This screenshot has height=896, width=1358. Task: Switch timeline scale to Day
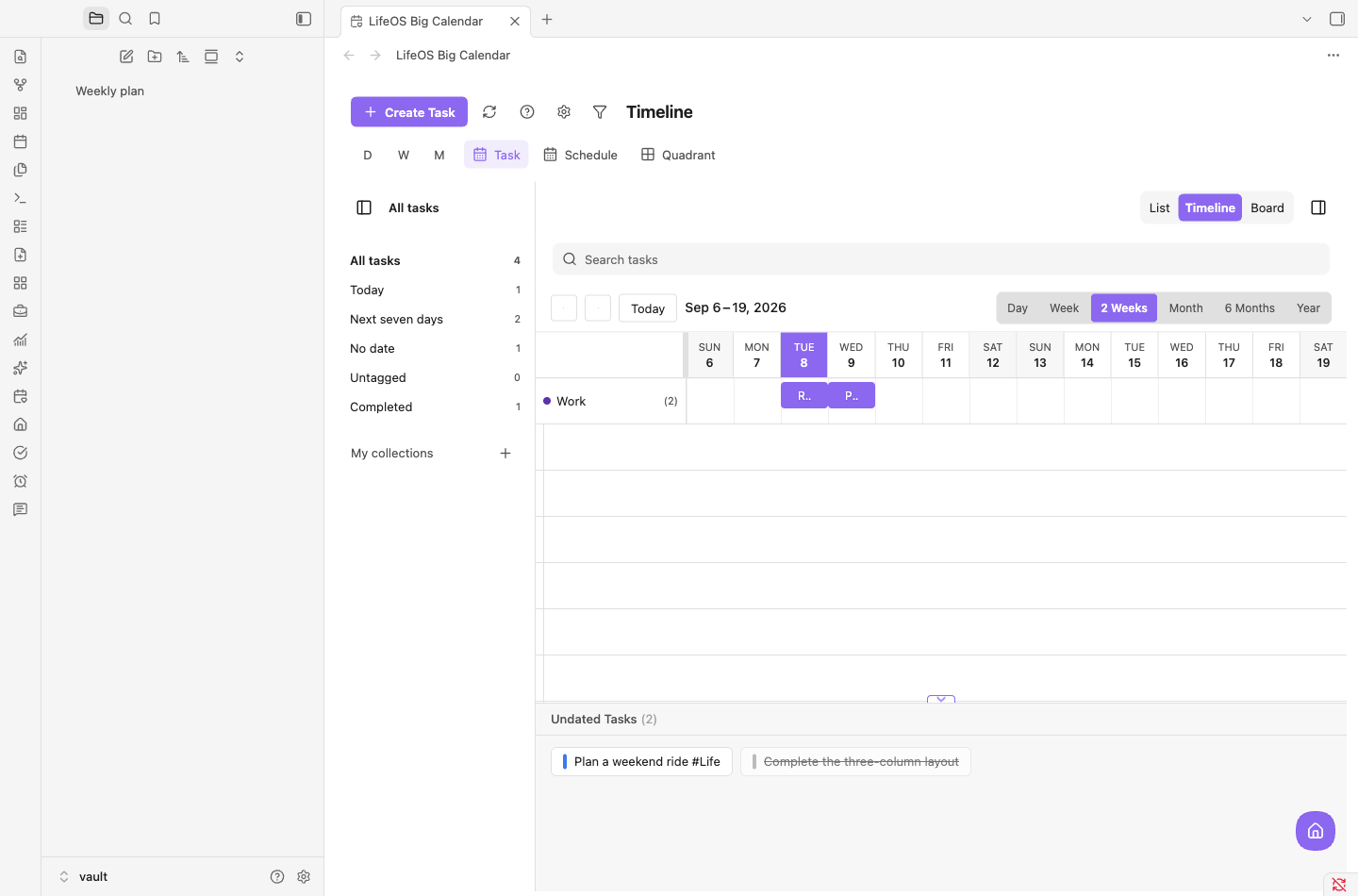[x=1018, y=308]
